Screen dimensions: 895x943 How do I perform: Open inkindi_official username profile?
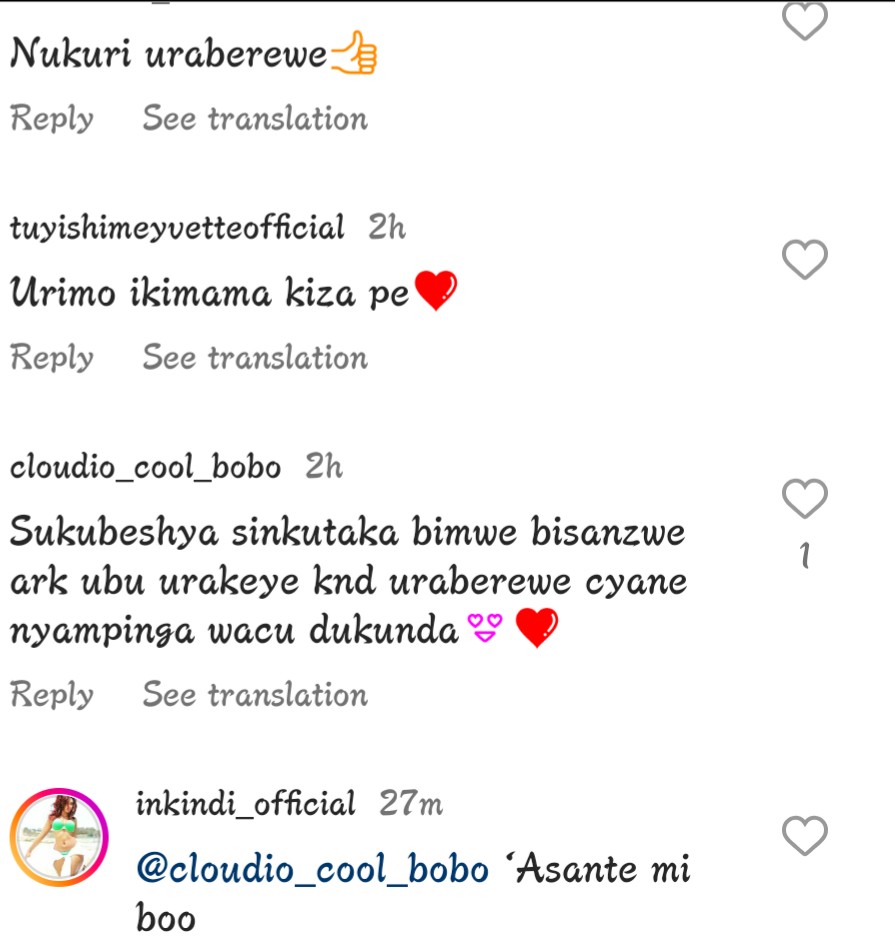tap(245, 803)
